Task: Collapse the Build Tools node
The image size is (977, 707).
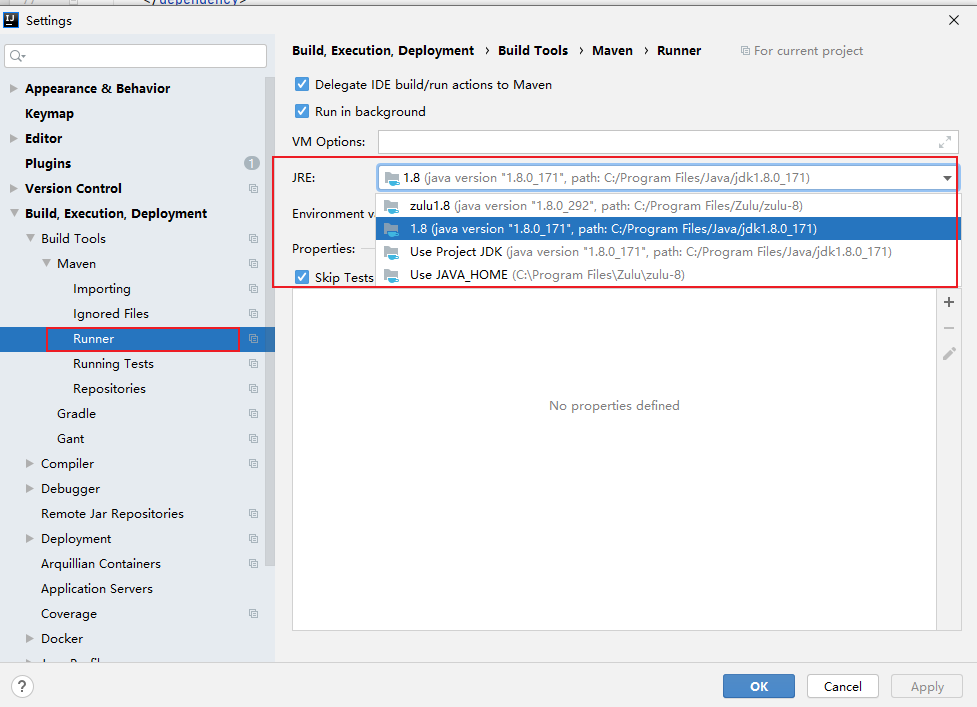Action: (x=30, y=239)
